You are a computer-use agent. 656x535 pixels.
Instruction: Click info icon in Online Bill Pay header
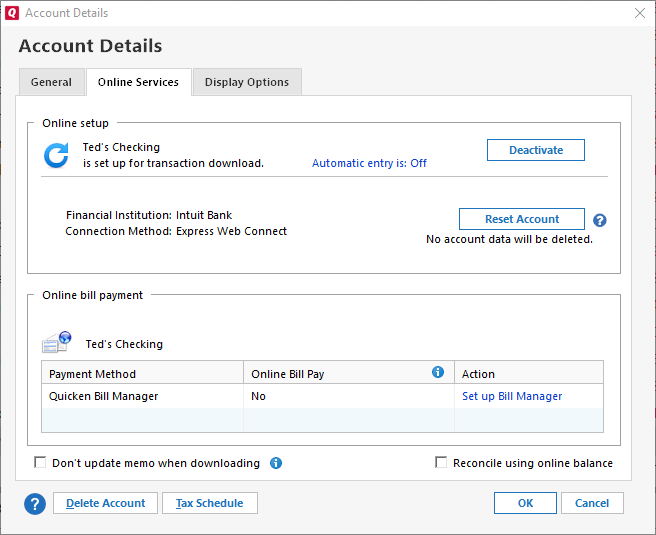437,372
